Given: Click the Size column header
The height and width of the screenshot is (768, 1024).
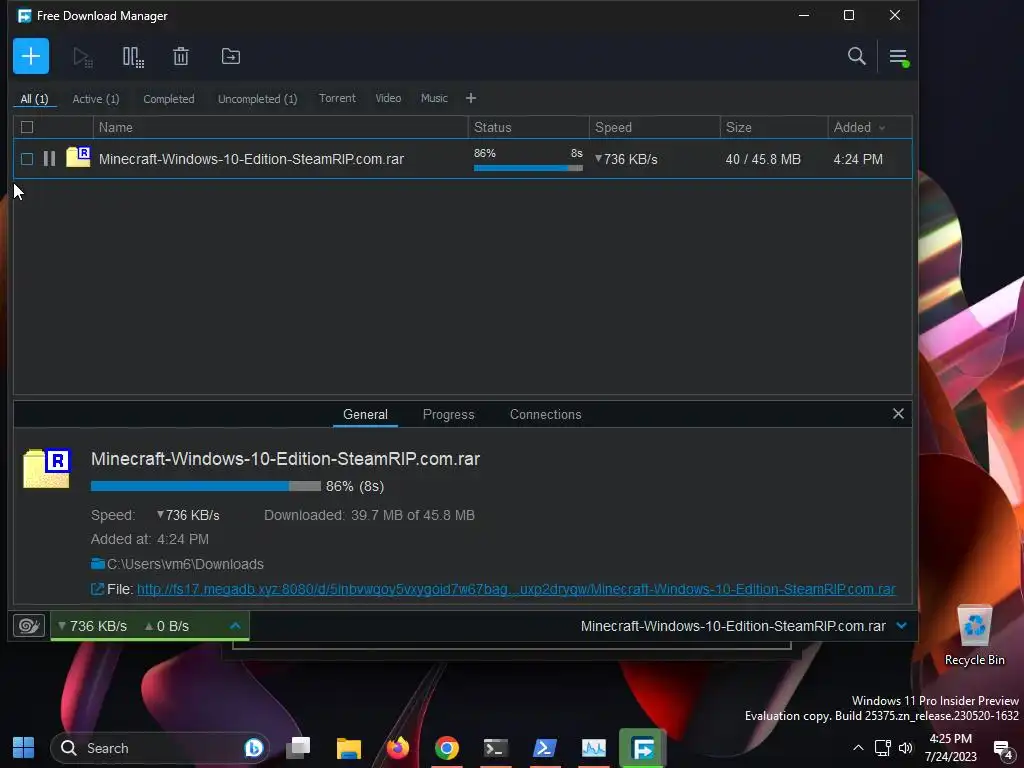Looking at the screenshot, I should pyautogui.click(x=774, y=127).
